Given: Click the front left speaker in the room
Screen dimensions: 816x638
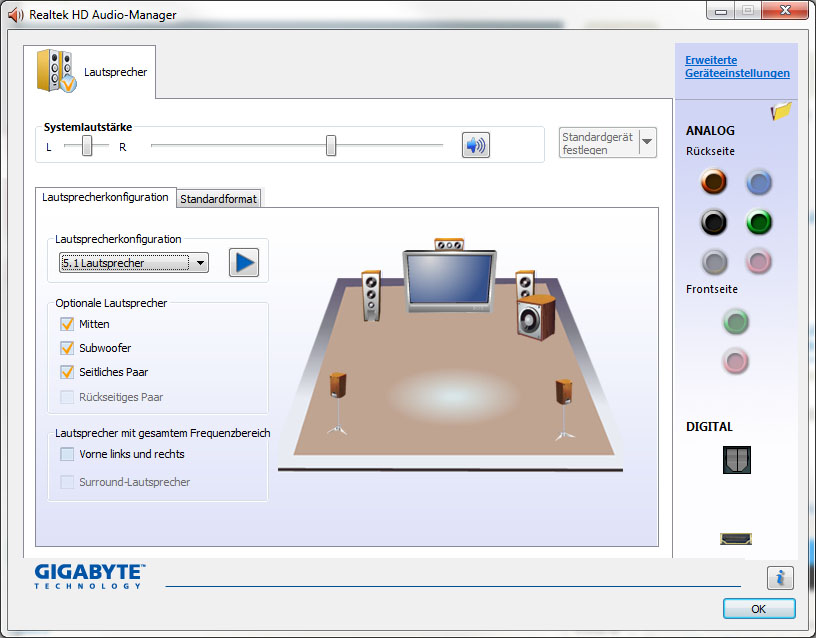Looking at the screenshot, I should point(371,296).
